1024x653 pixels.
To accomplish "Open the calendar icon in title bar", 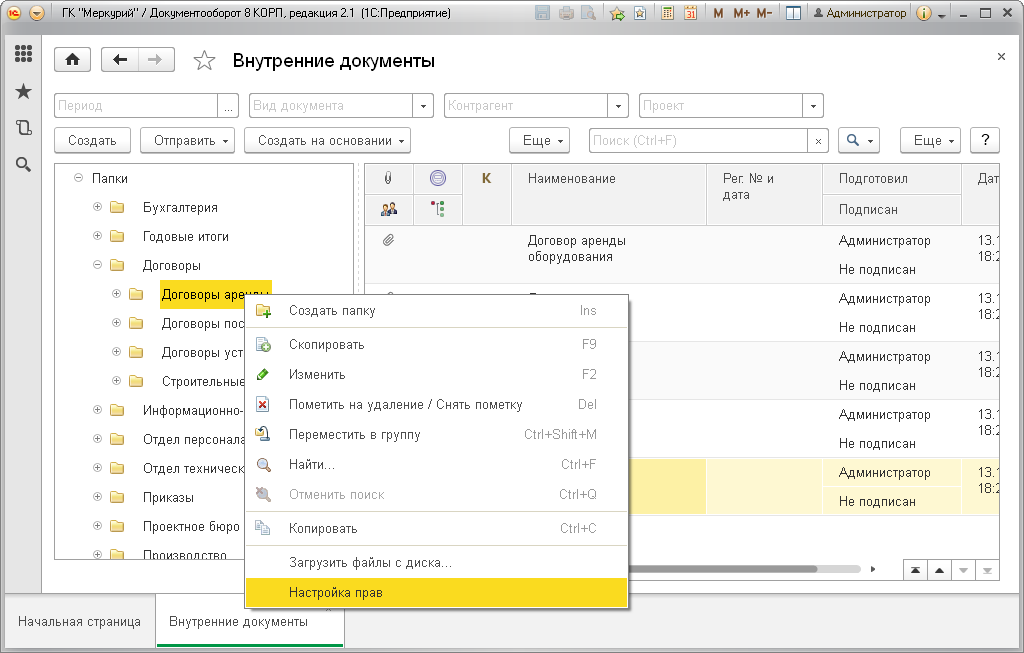I will (x=690, y=13).
